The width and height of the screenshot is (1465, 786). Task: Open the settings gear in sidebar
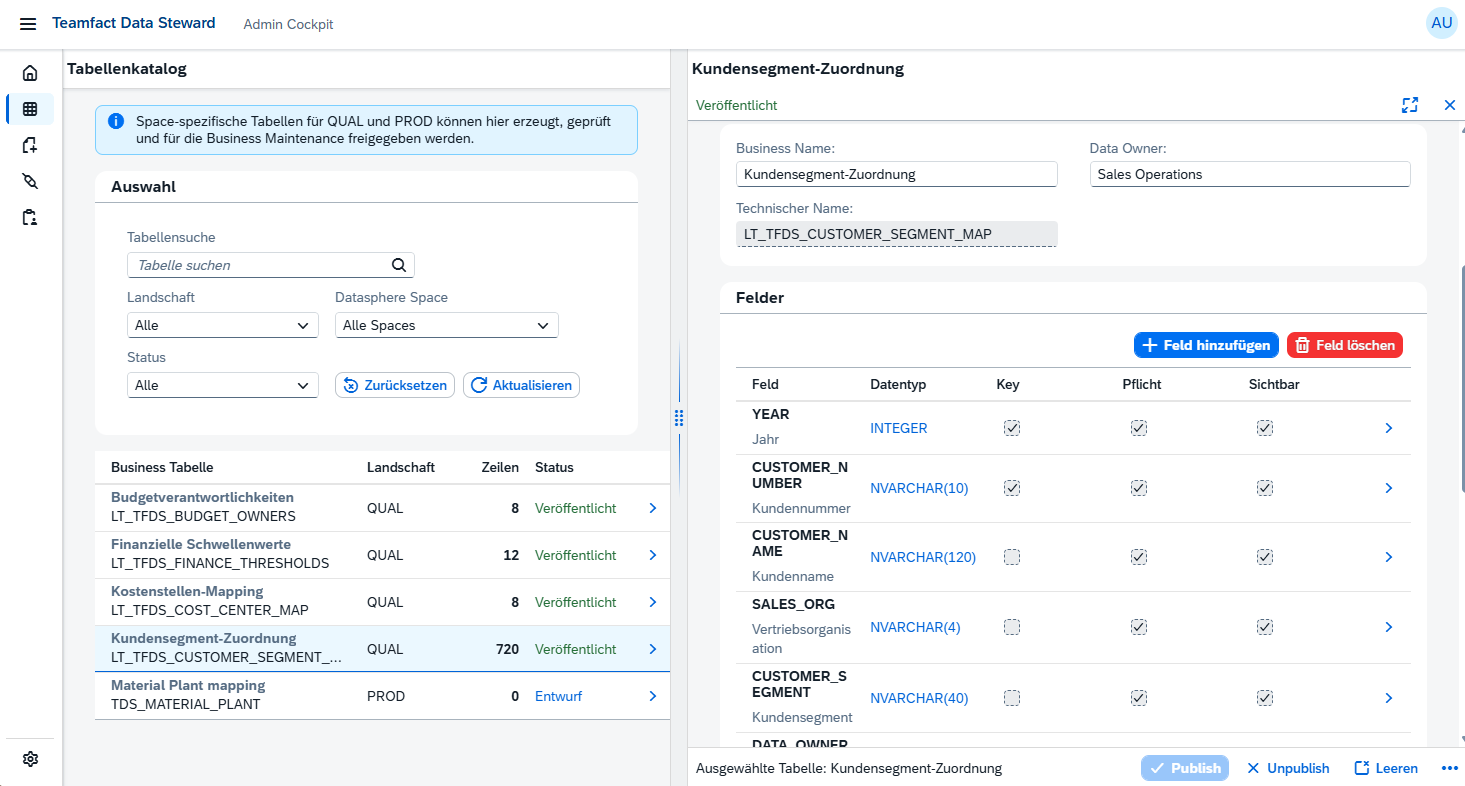[30, 759]
